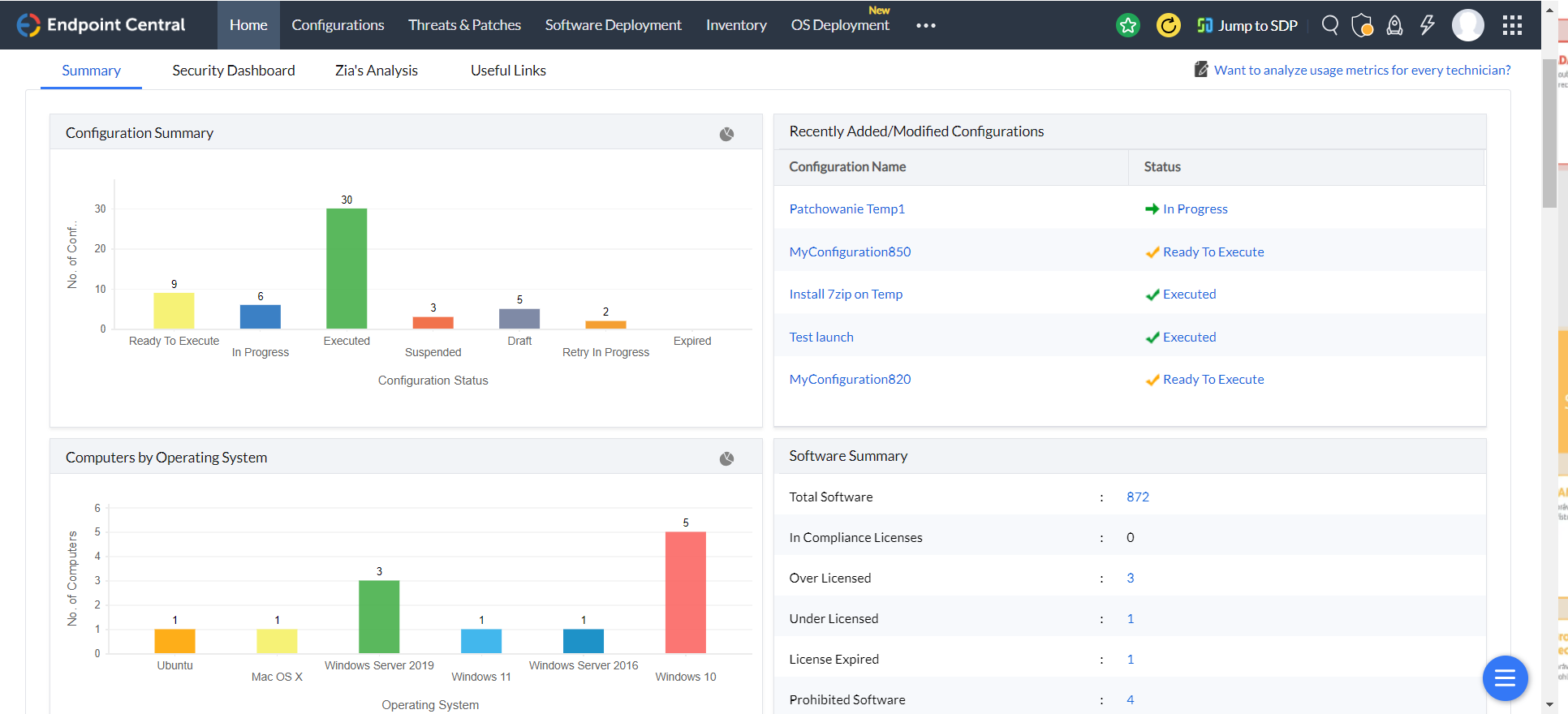This screenshot has height=714, width=1568.
Task: Click the Jump to SDP button
Action: (x=1247, y=25)
